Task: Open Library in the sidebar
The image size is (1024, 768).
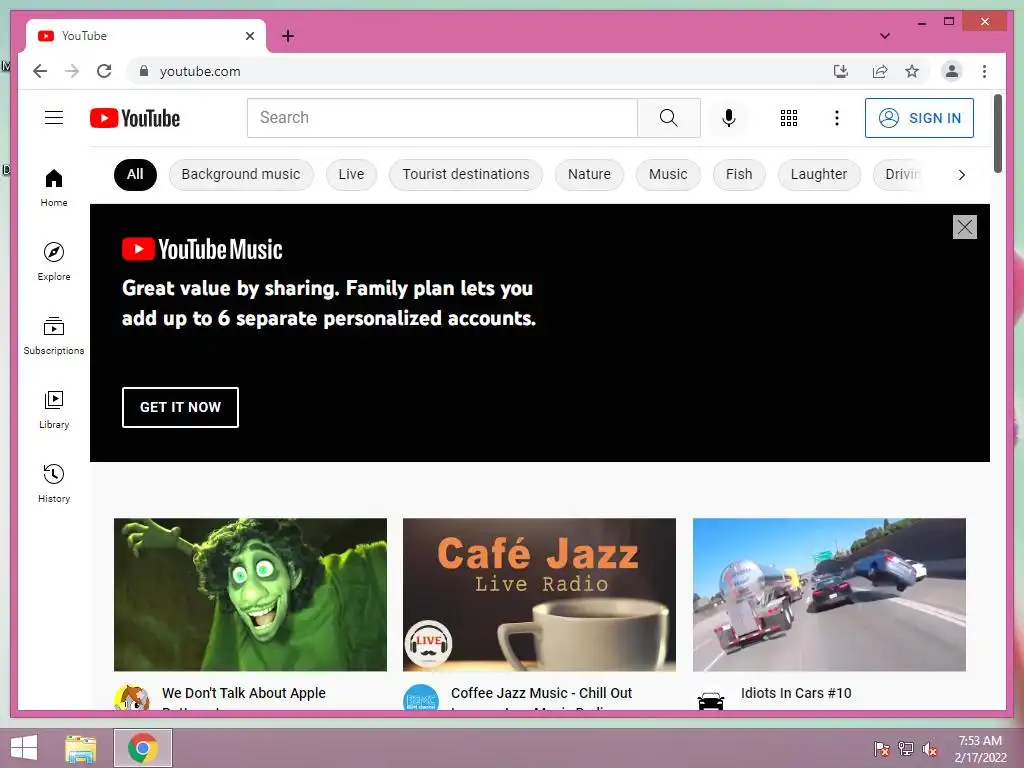Action: pyautogui.click(x=54, y=409)
